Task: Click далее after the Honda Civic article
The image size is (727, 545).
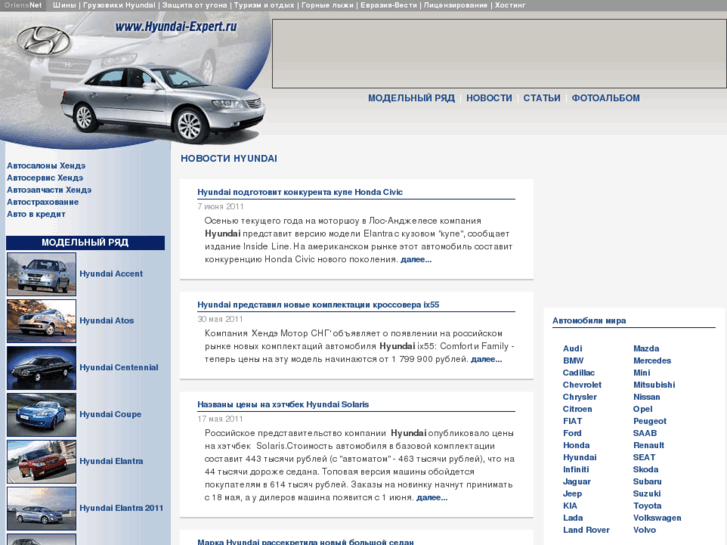Action: click(416, 260)
